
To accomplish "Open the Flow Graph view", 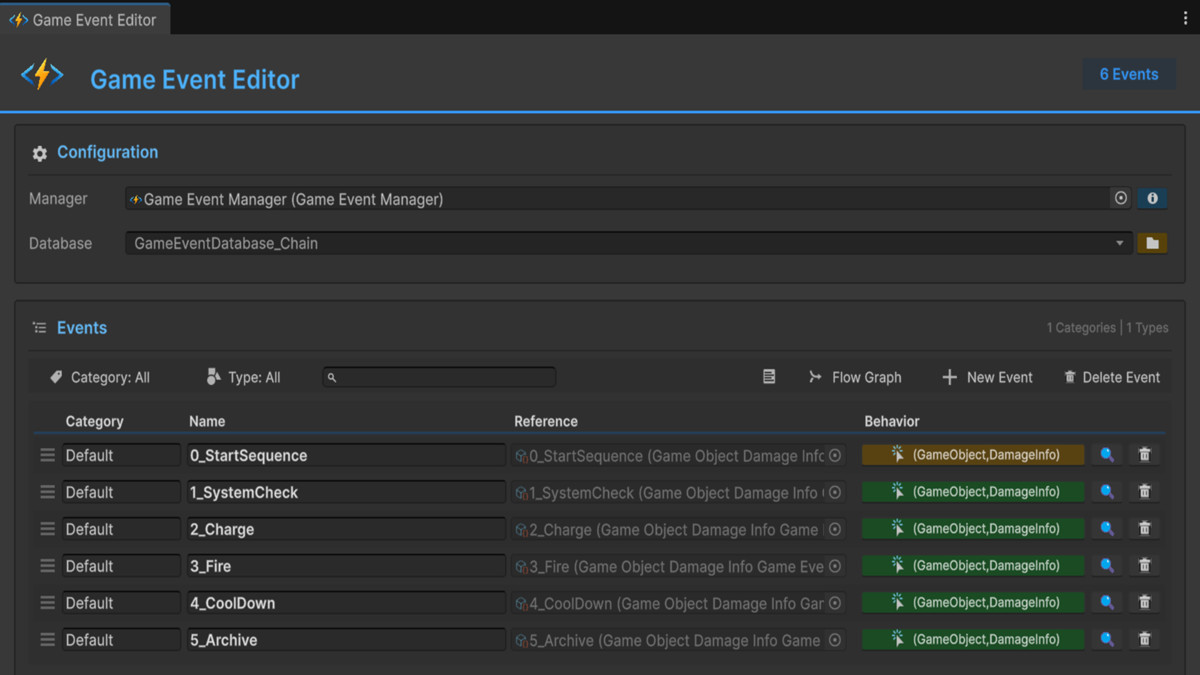I will (855, 377).
